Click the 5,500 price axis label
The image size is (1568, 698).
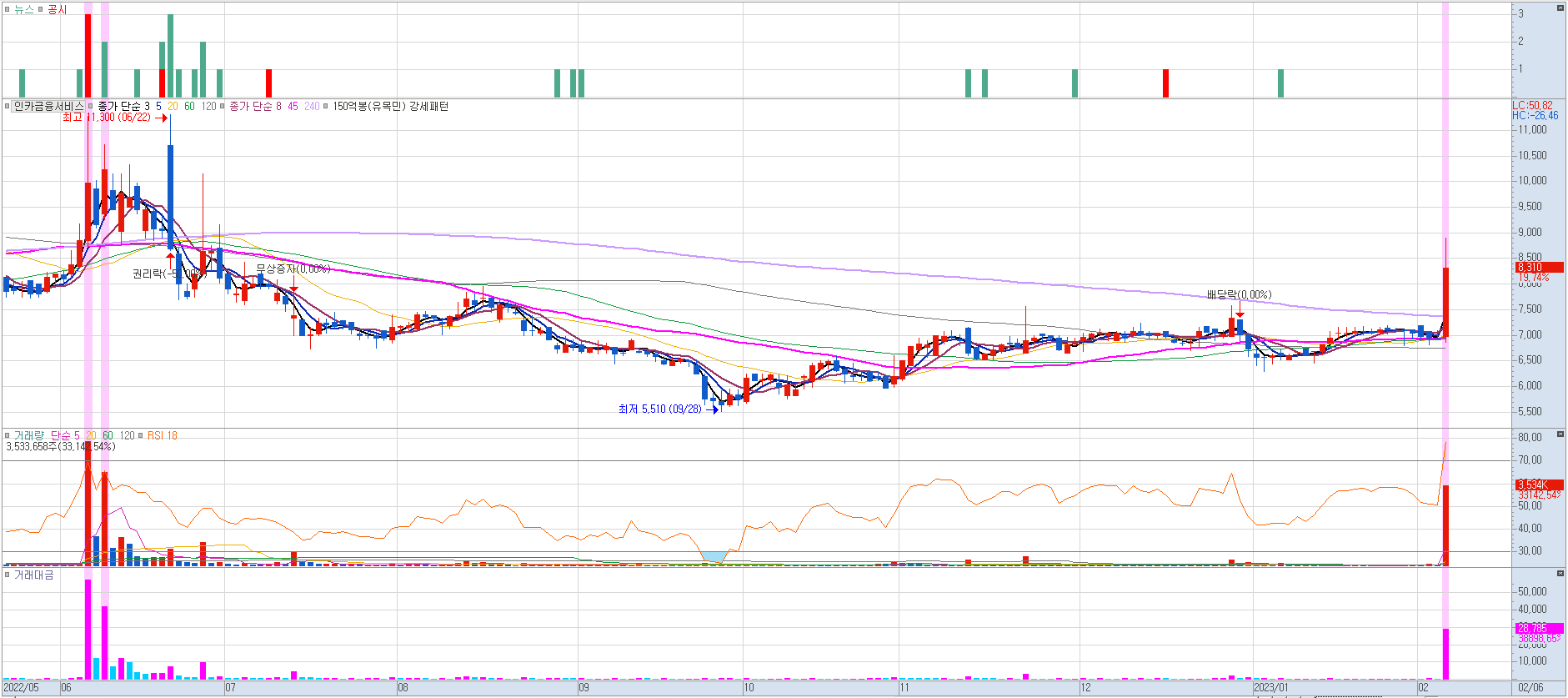pyautogui.click(x=1530, y=412)
